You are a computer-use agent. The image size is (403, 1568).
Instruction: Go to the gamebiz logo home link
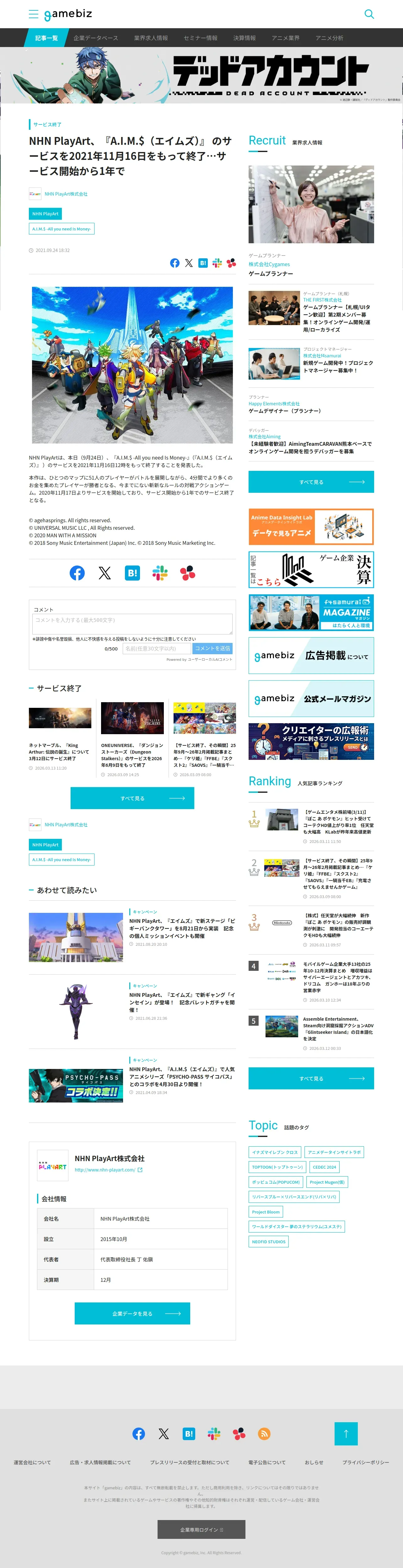68,14
